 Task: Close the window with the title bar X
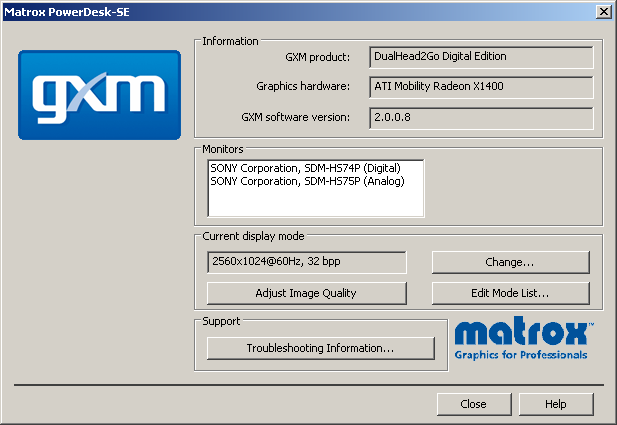(x=603, y=12)
